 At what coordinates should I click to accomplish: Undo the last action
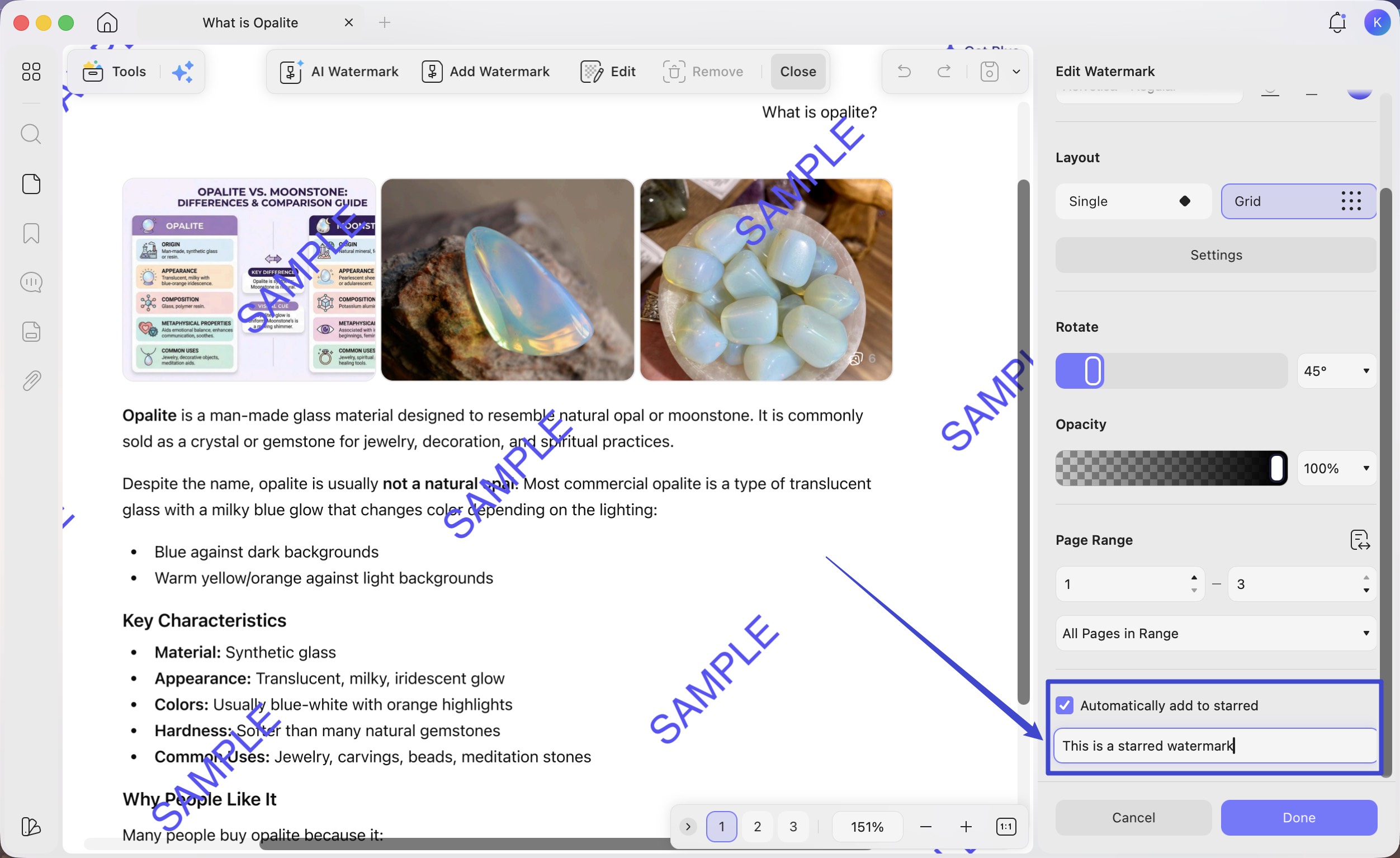904,72
